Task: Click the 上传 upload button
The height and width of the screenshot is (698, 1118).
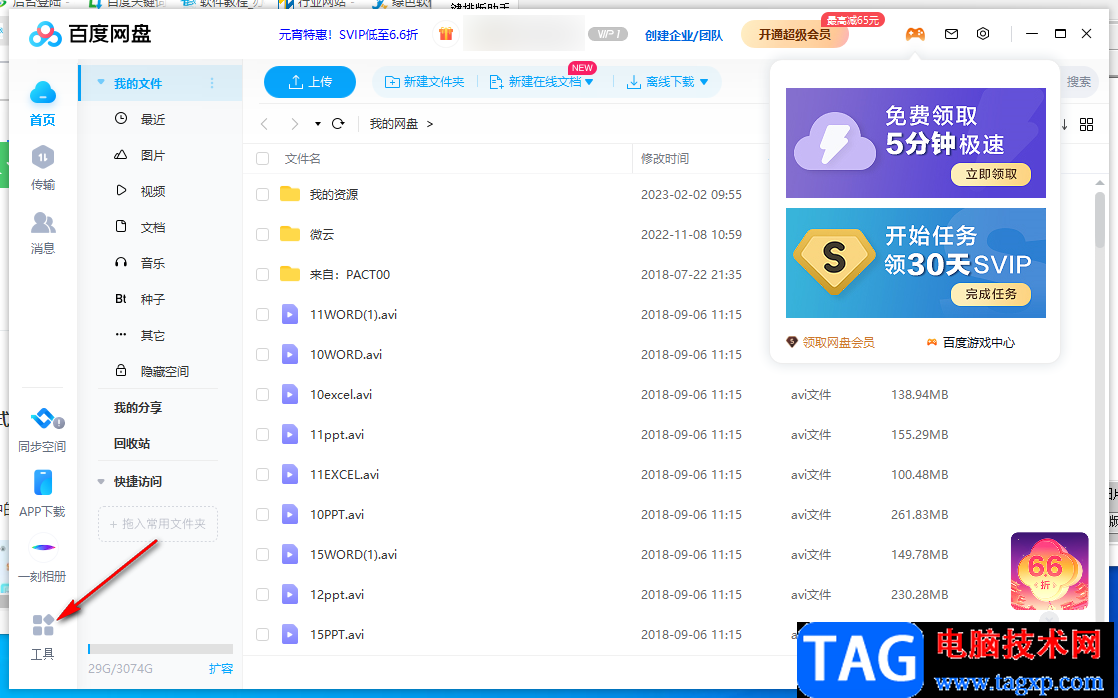Action: pos(309,82)
